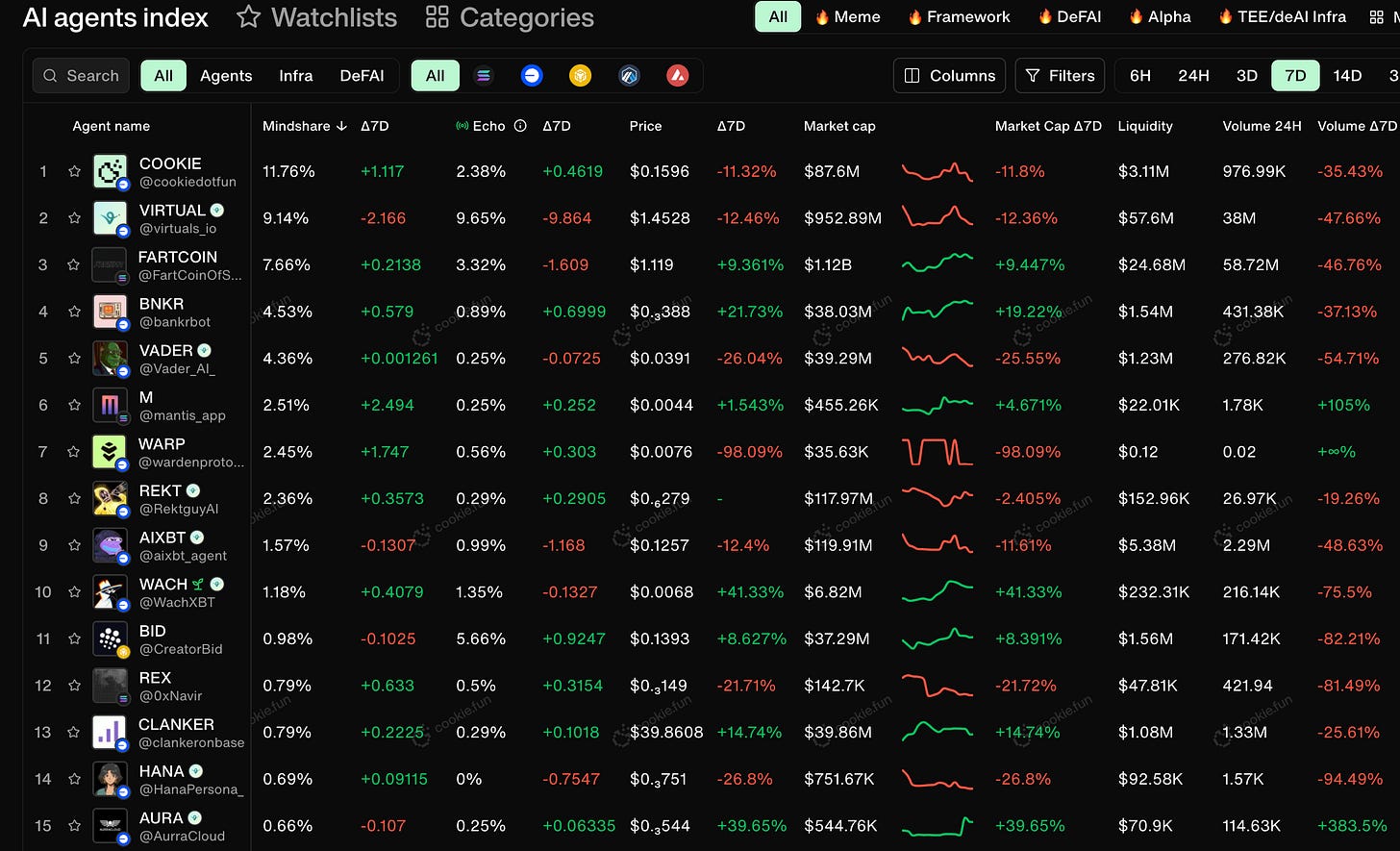
Task: Open the Columns selector
Action: [950, 75]
